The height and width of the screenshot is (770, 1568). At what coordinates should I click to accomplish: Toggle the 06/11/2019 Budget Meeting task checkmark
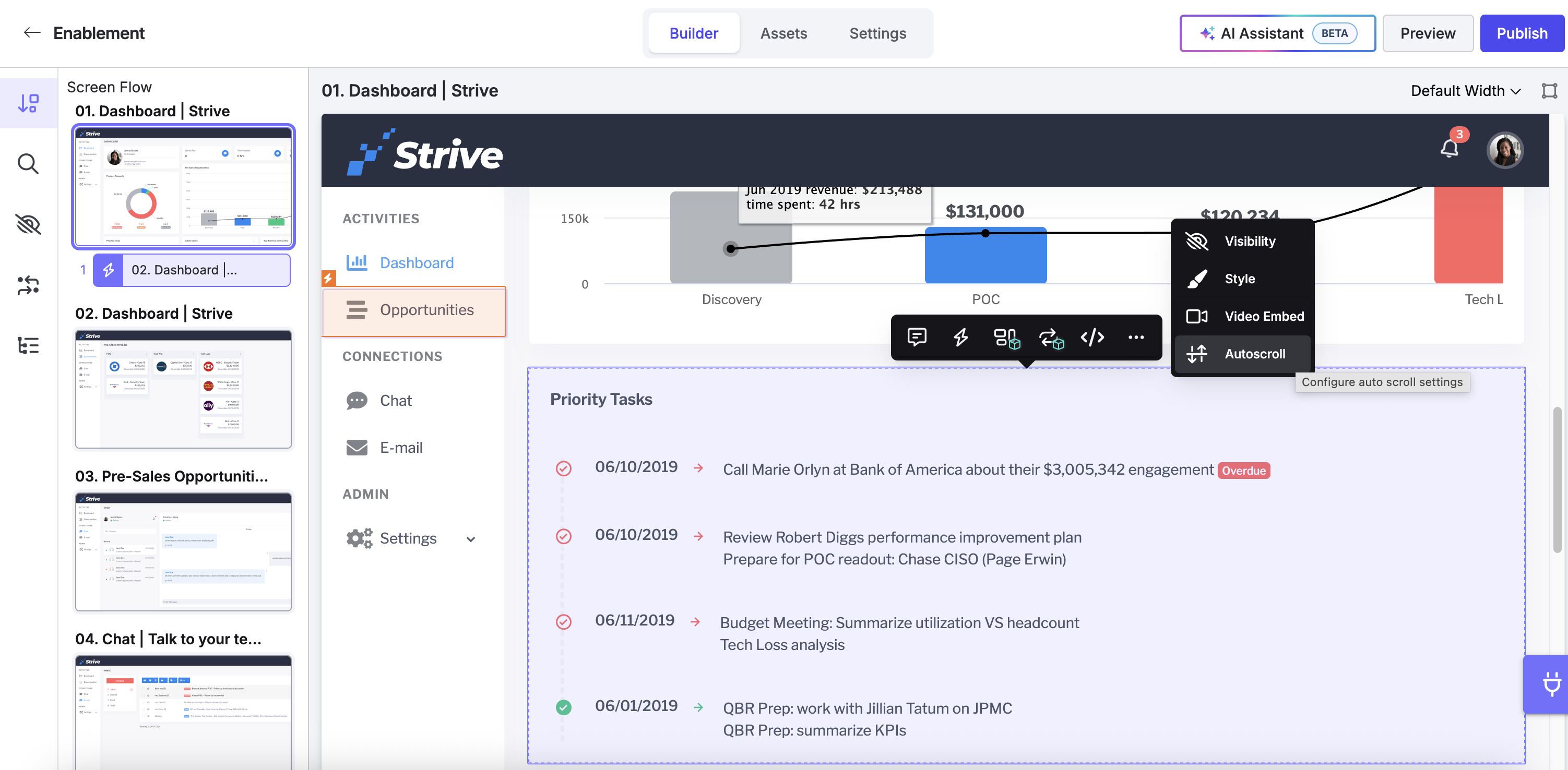tap(564, 622)
